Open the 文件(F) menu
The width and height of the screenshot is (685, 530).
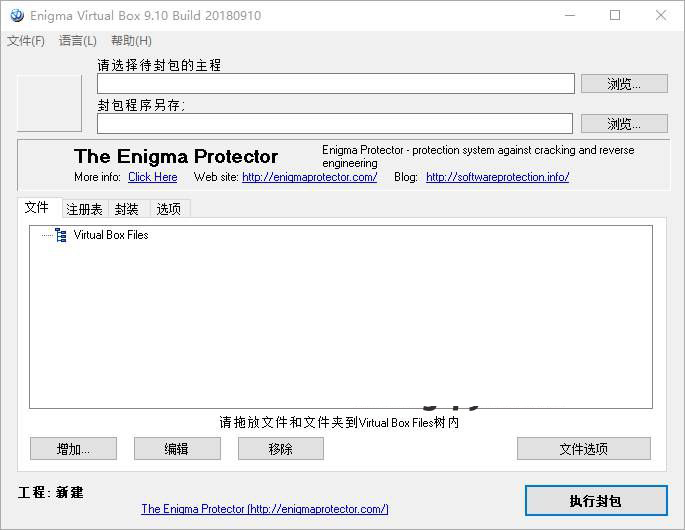pyautogui.click(x=26, y=41)
